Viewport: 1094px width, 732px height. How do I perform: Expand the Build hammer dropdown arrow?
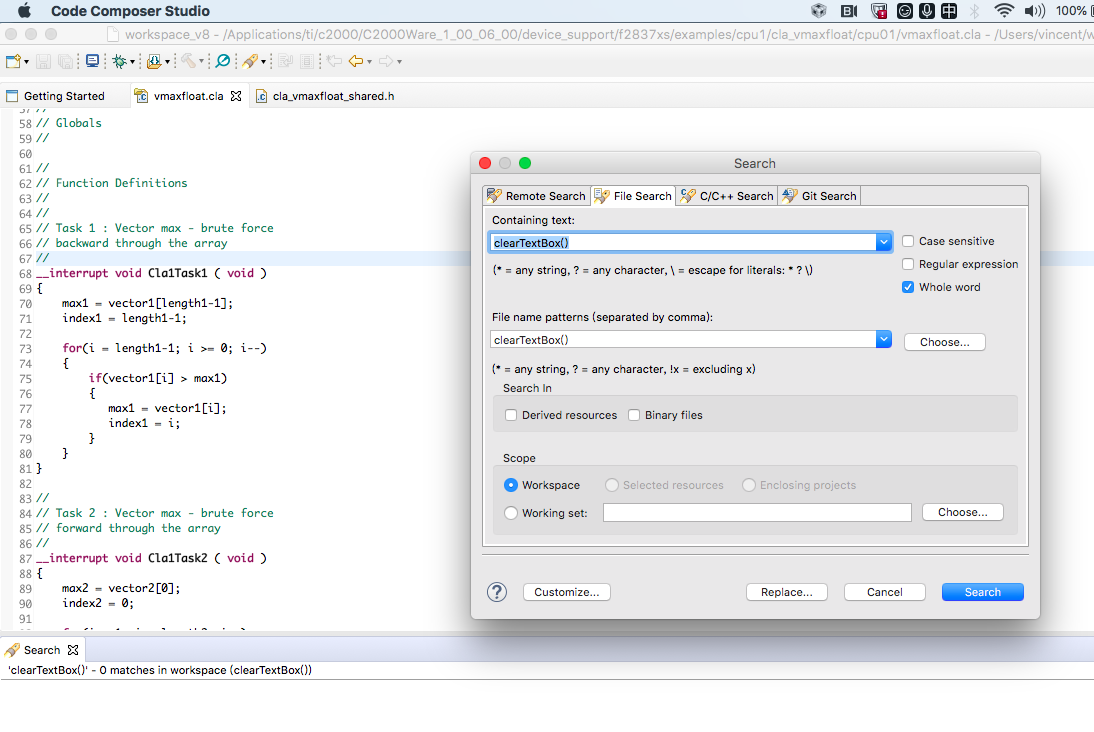(202, 62)
